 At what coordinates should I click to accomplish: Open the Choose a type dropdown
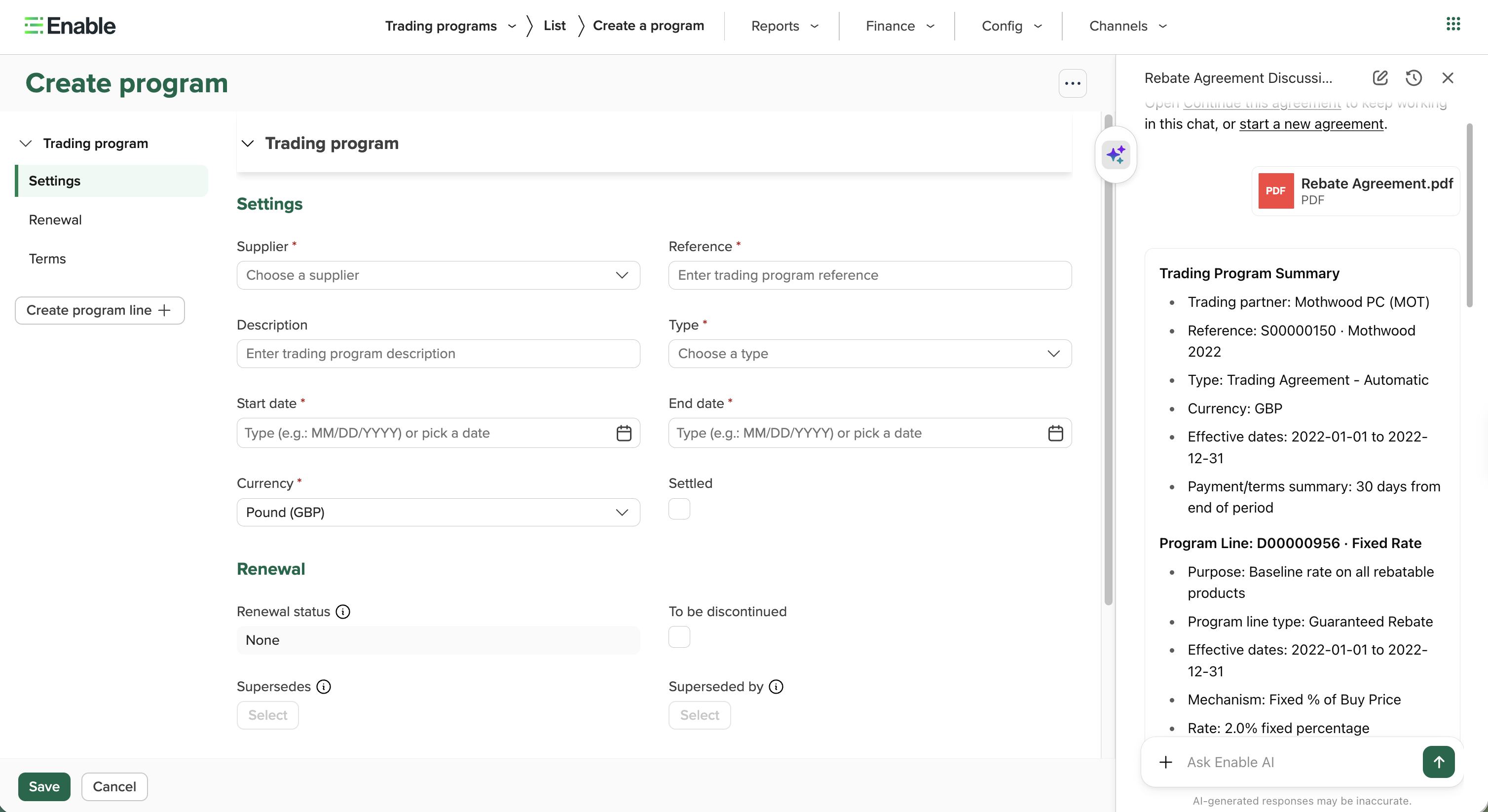point(870,353)
